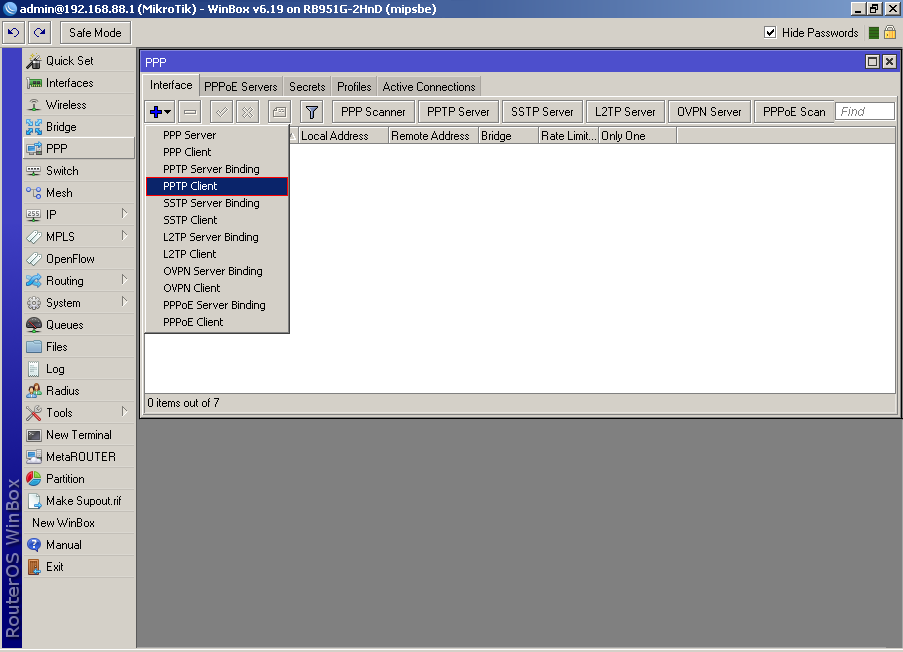Click the Log icon in sidebar
This screenshot has width=903, height=652.
34,369
